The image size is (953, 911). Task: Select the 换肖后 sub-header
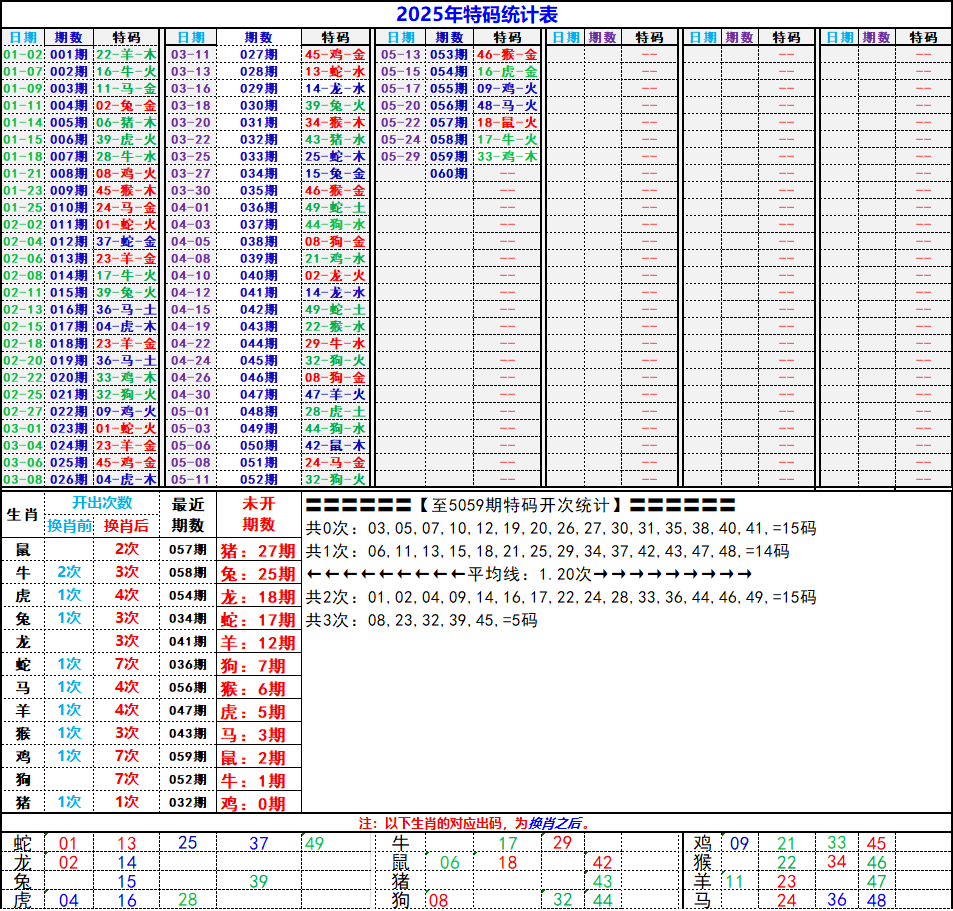[126, 526]
